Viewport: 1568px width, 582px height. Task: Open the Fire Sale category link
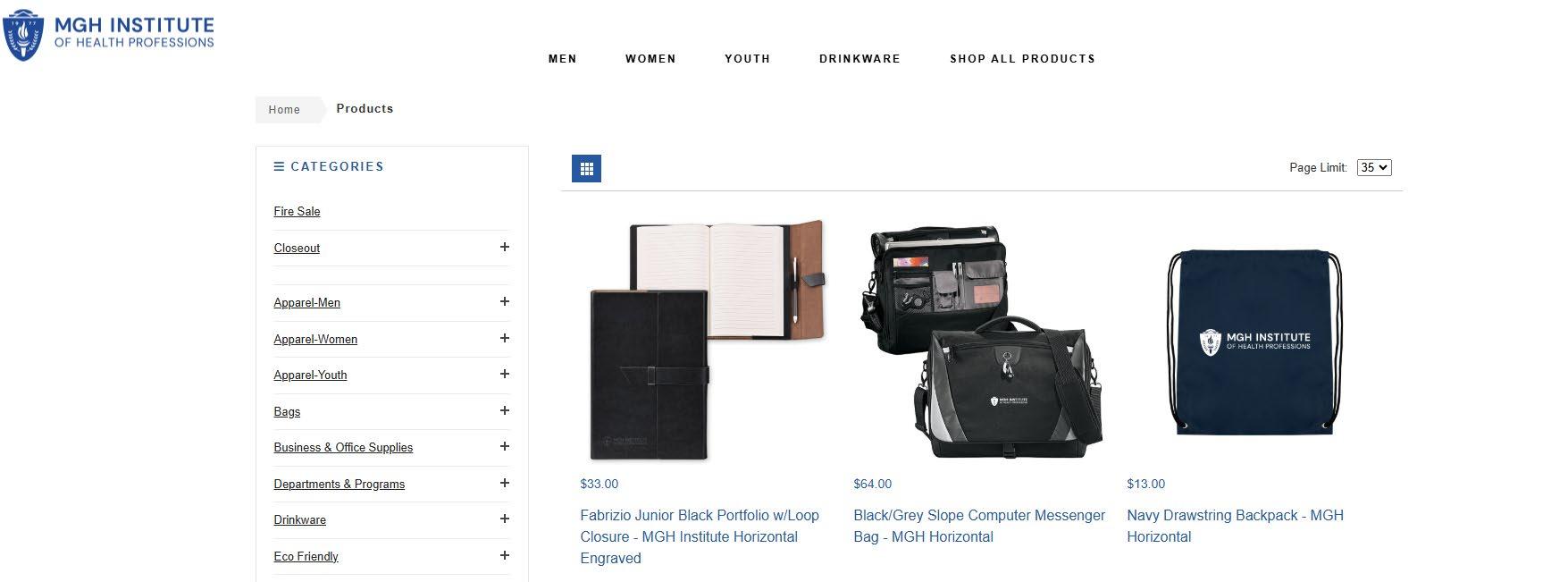pyautogui.click(x=297, y=211)
